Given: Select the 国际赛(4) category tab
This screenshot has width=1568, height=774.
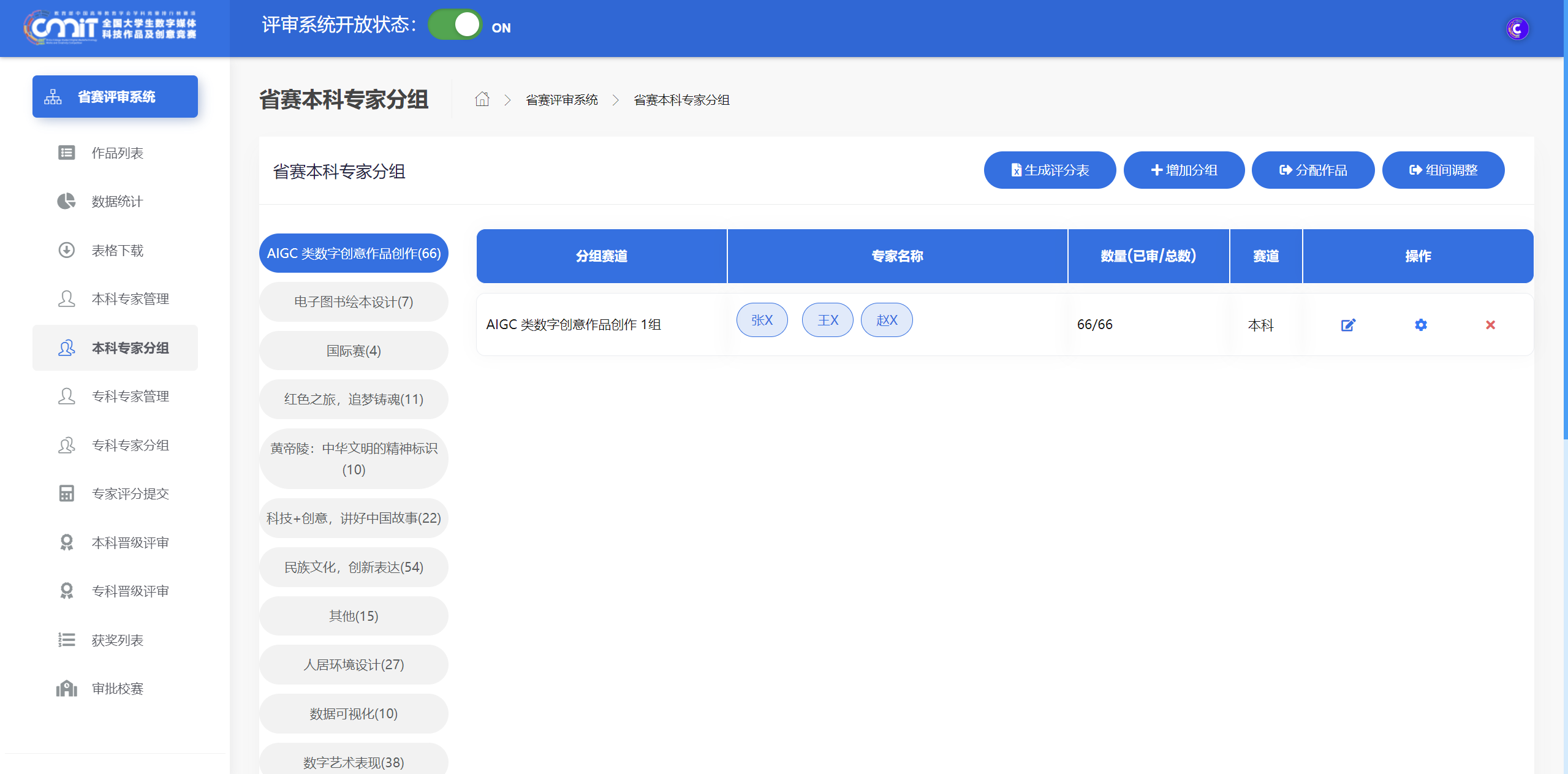Looking at the screenshot, I should pyautogui.click(x=354, y=351).
